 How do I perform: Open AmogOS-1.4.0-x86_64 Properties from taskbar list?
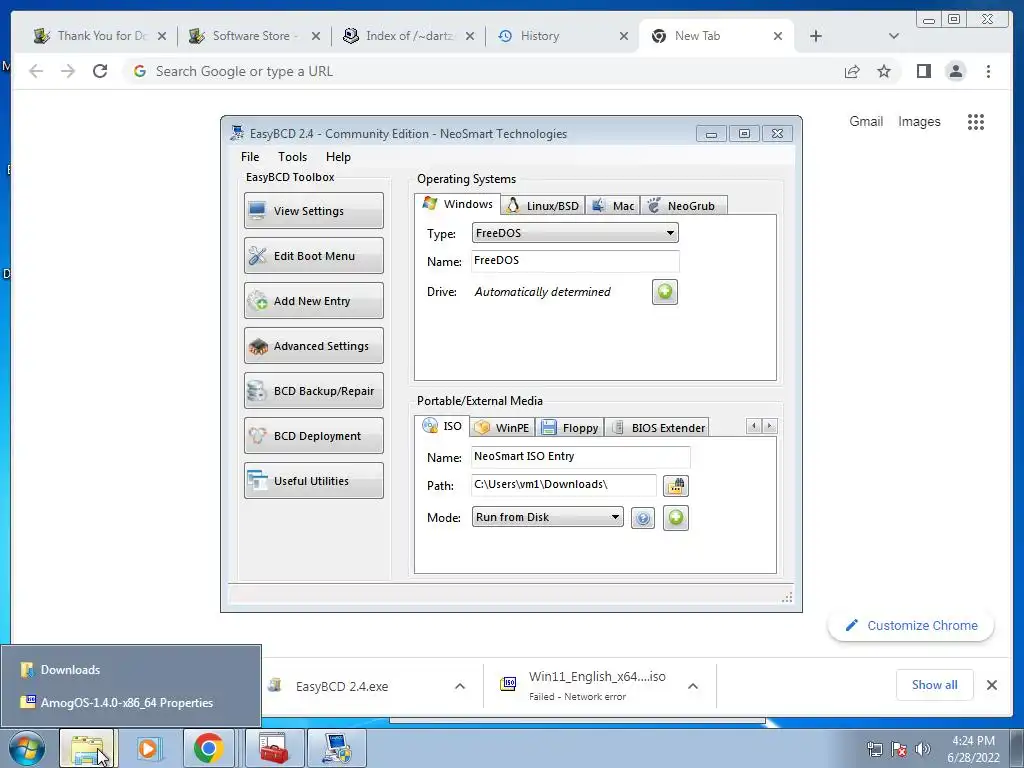point(131,703)
